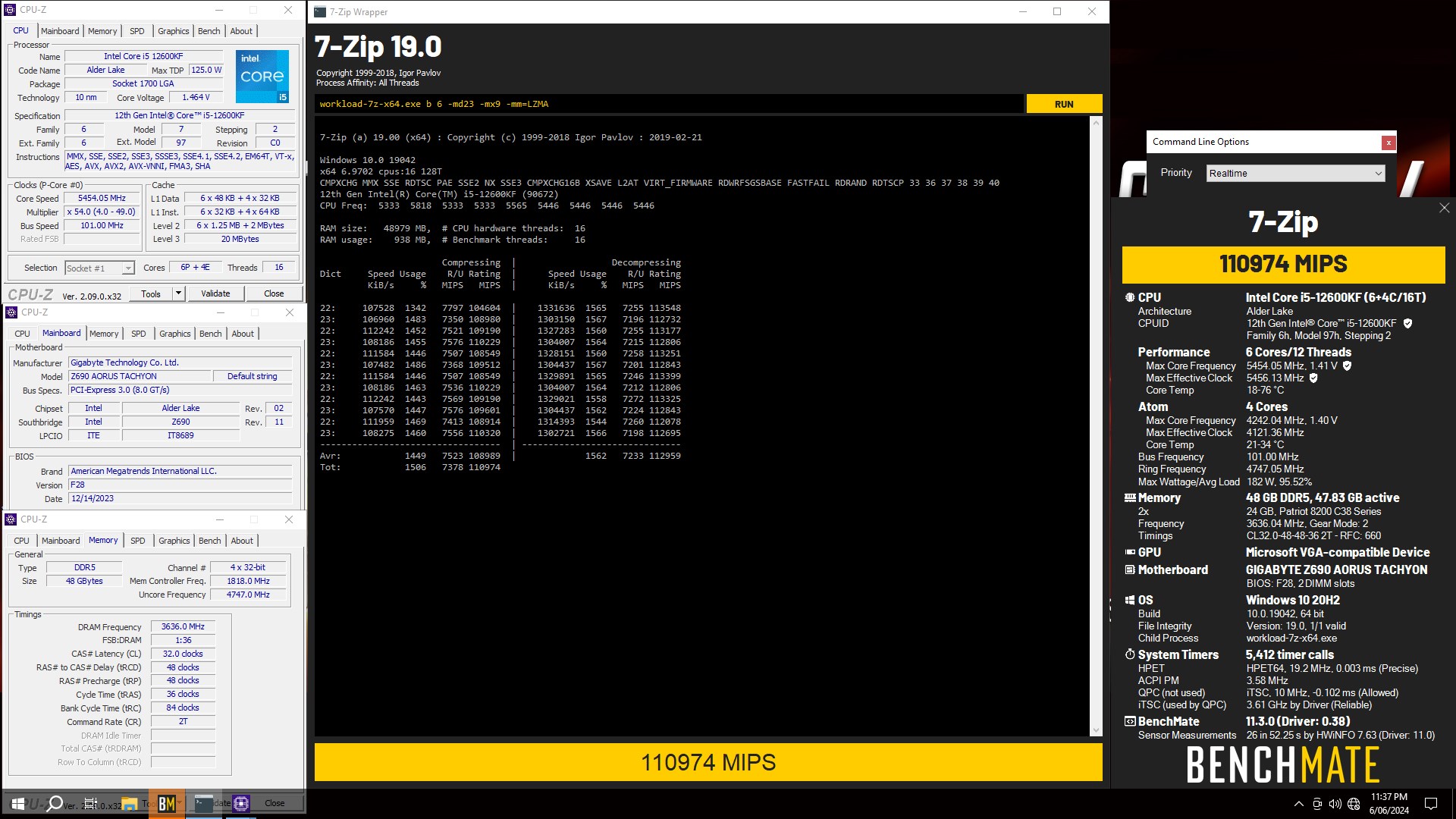The image size is (1456, 819).
Task: Click the shield beside Max Core Frequency 5454.05 MHz
Action: [1347, 366]
